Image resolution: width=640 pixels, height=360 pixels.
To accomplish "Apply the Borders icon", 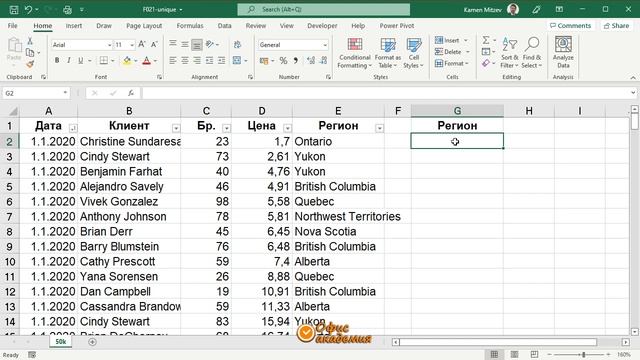I will 104,60.
